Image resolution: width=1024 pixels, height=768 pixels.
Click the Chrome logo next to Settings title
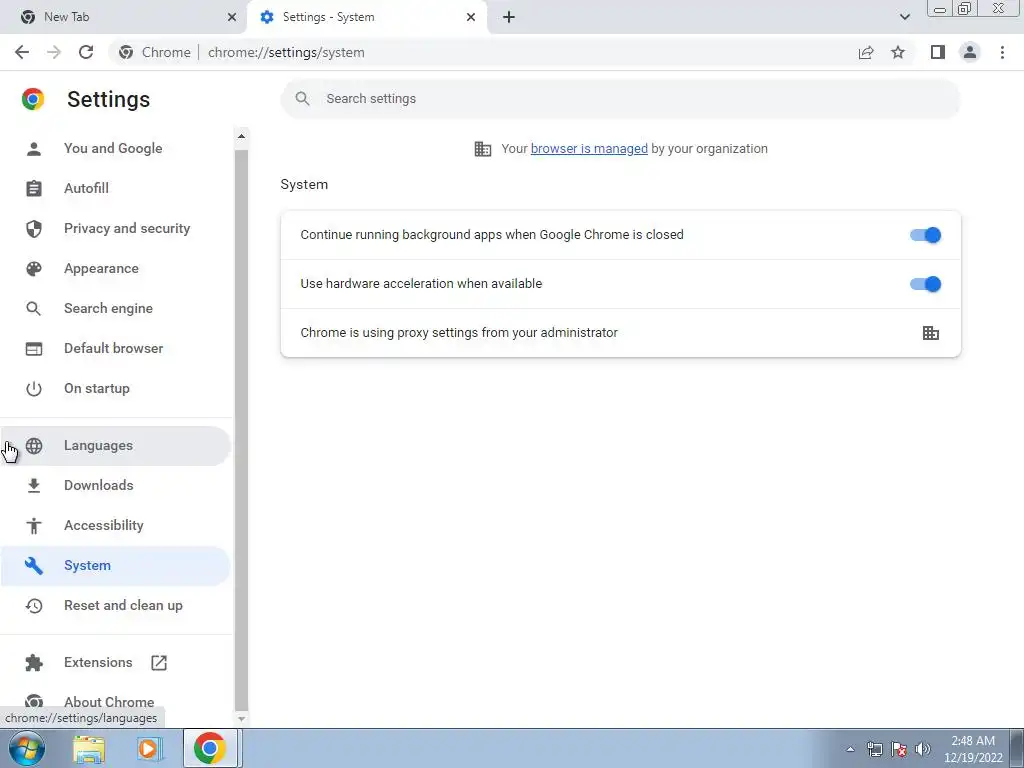click(33, 99)
